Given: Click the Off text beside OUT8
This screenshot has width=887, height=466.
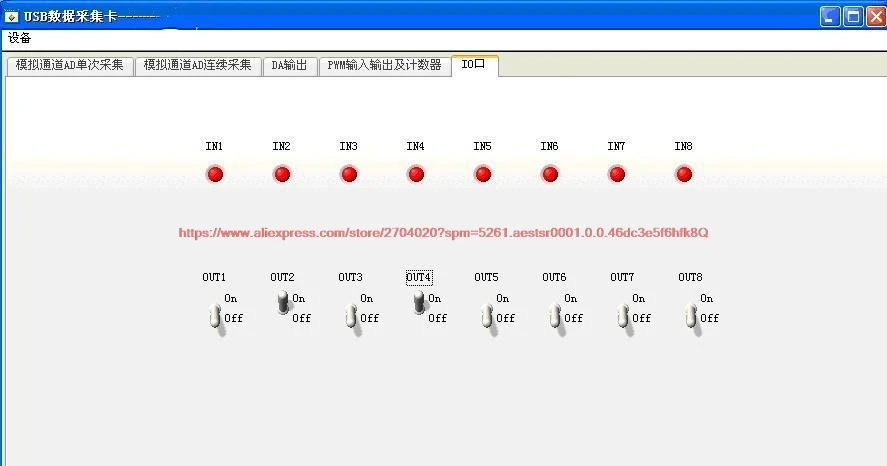Looking at the screenshot, I should pos(709,318).
